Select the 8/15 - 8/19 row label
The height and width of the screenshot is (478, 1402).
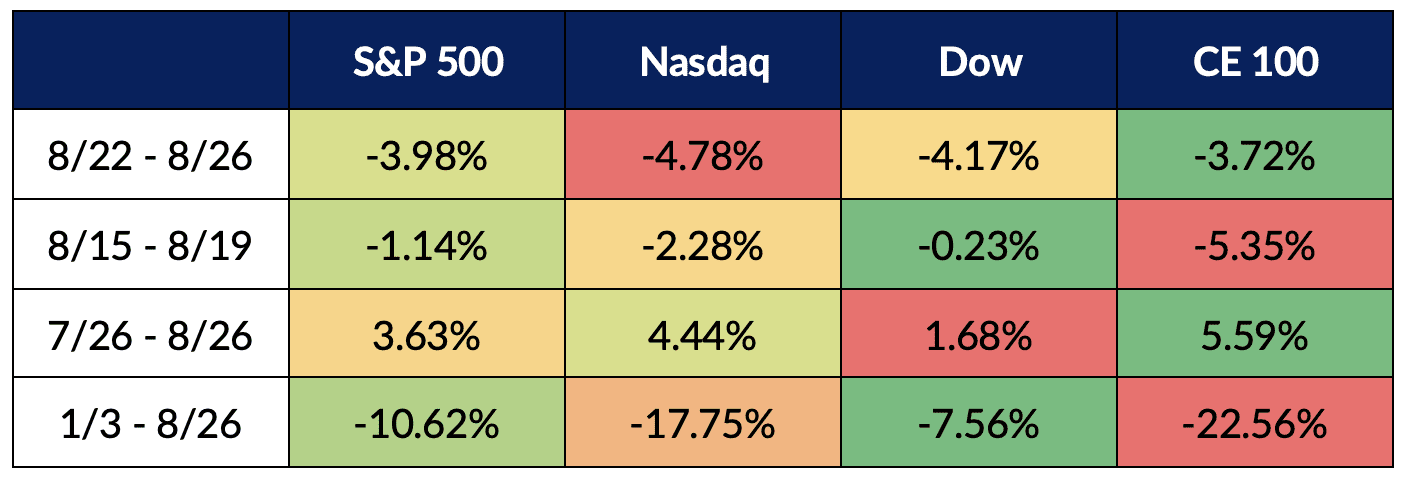149,243
